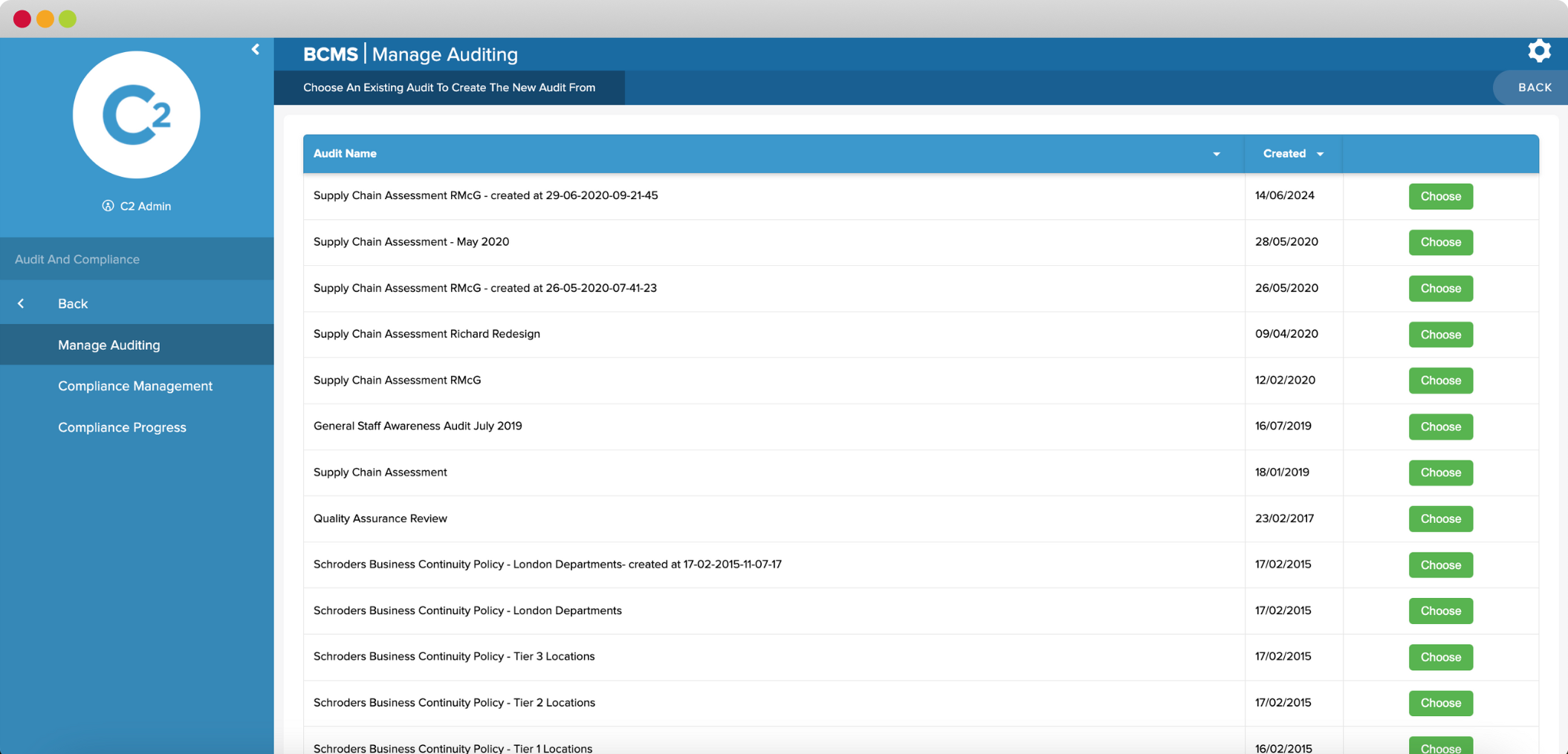The image size is (1568, 754).
Task: Click the green traffic light button
Action: point(68,19)
